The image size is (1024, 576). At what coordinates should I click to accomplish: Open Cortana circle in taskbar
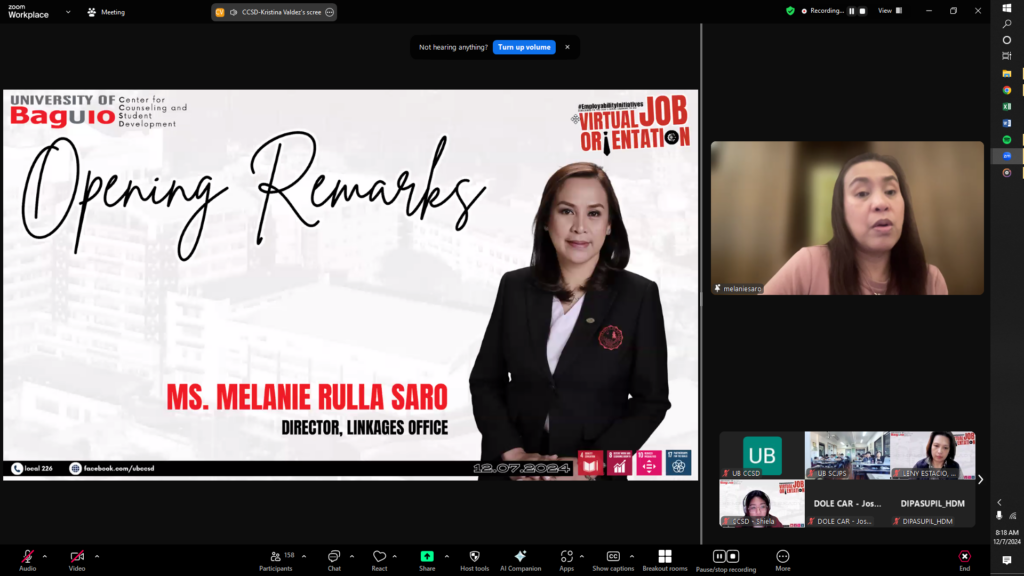pos(1007,40)
